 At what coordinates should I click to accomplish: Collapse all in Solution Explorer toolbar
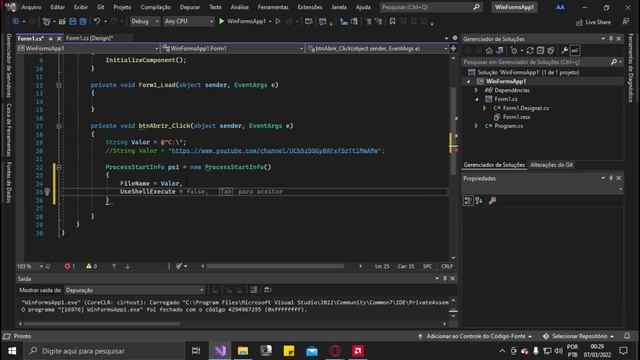[540, 51]
